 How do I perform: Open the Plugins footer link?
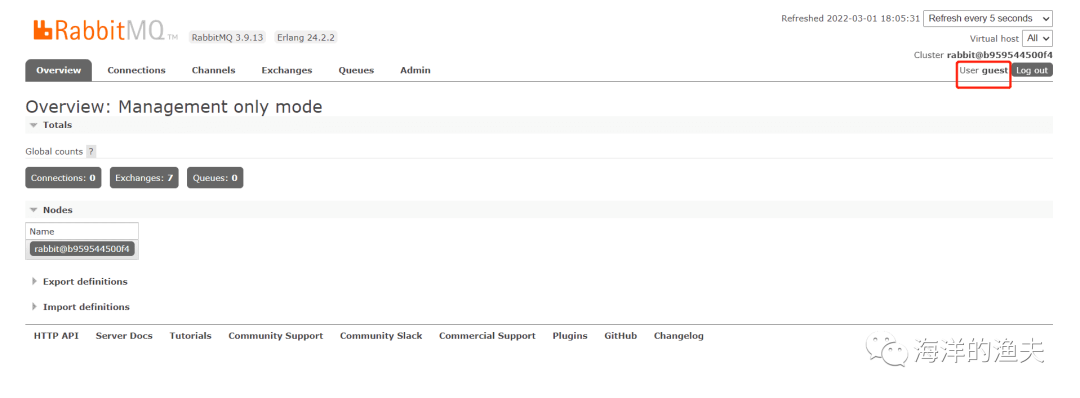pyautogui.click(x=570, y=336)
